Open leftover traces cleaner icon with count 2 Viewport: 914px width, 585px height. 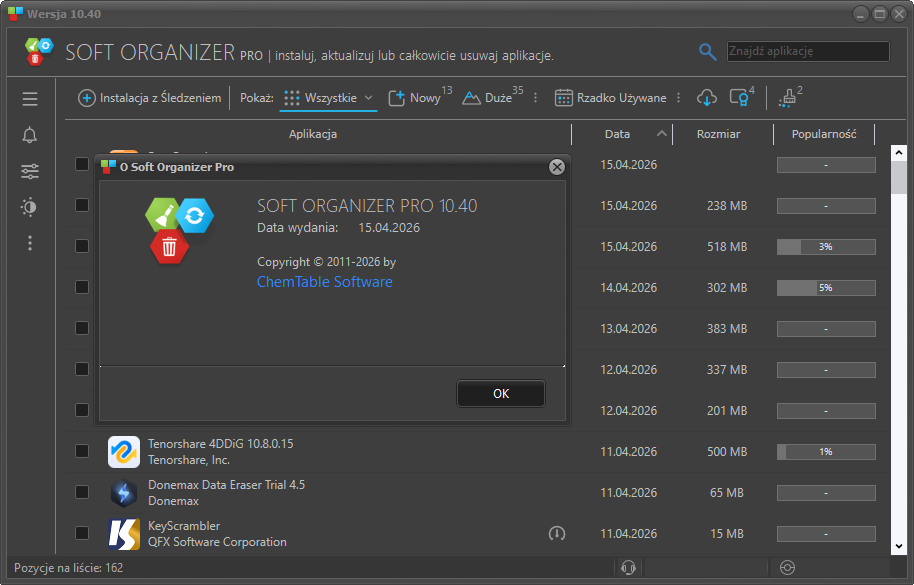790,97
